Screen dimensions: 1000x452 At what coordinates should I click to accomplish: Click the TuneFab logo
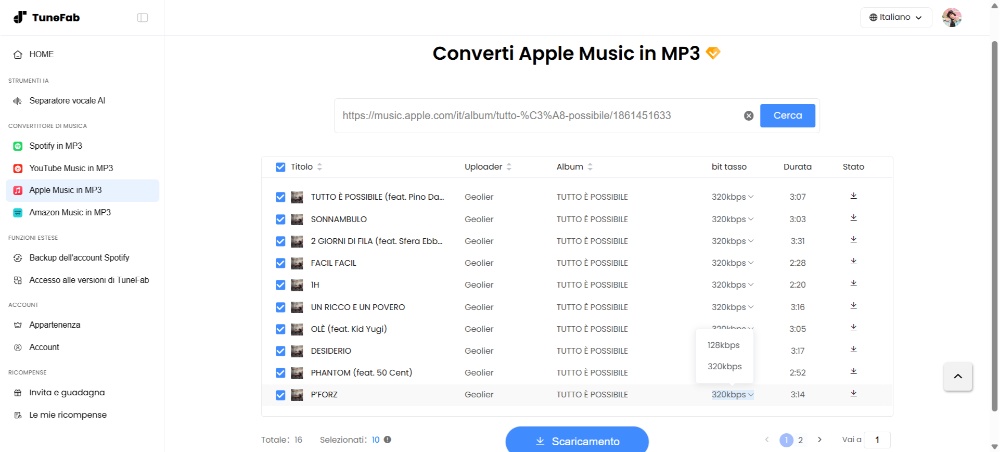click(47, 17)
